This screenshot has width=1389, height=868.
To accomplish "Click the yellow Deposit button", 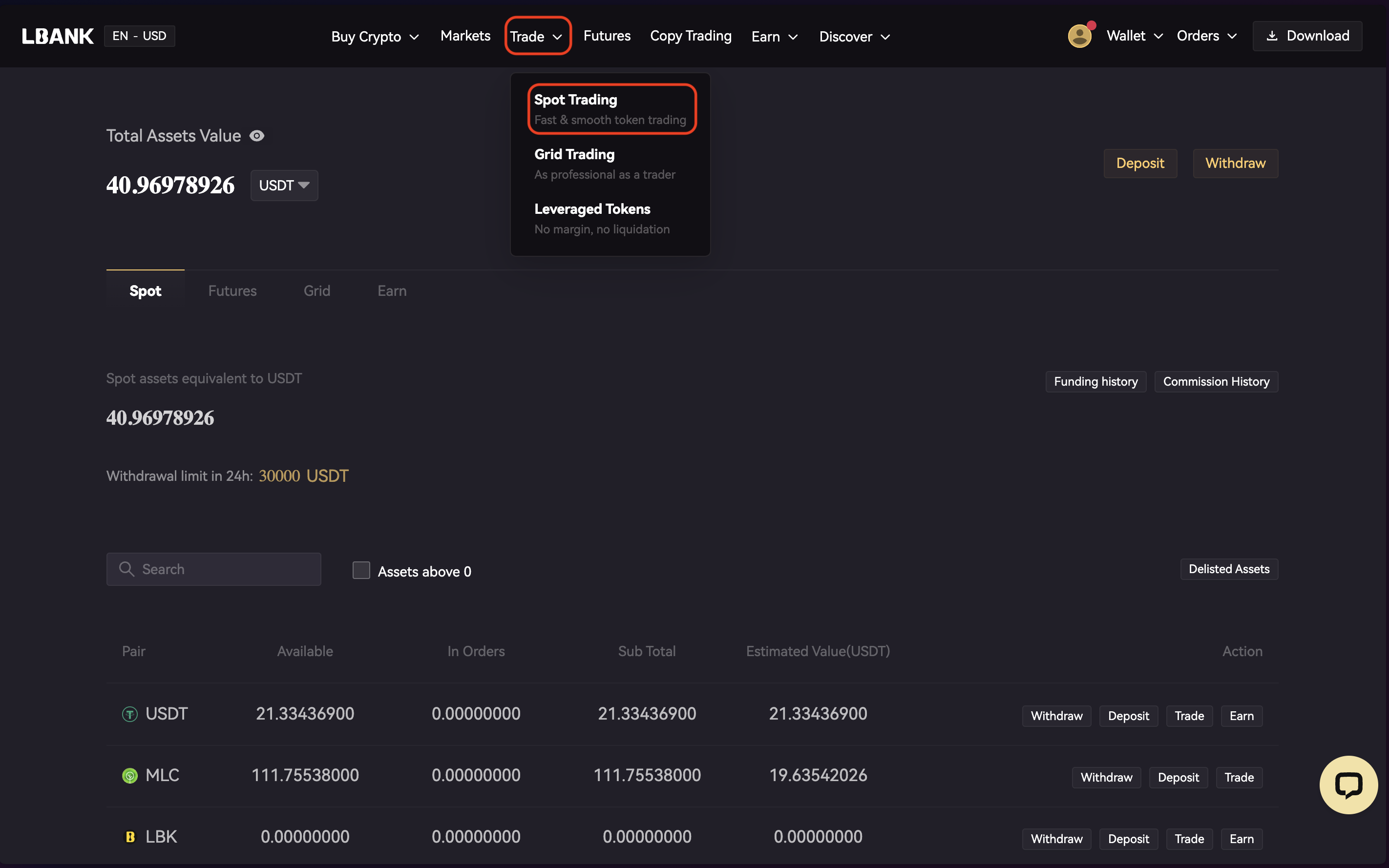I will tap(1140, 164).
